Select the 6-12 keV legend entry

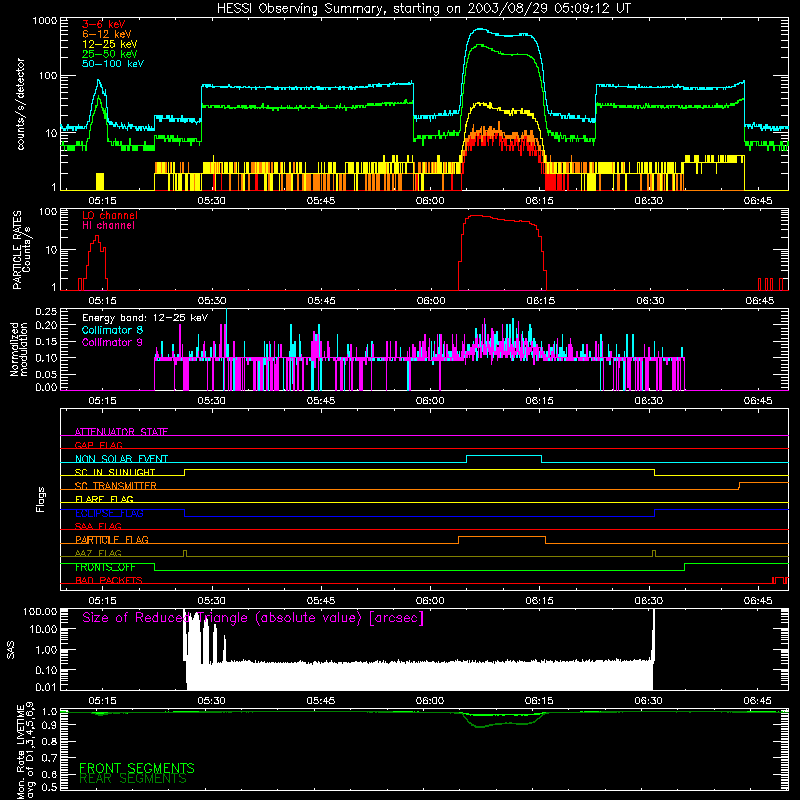[107, 34]
